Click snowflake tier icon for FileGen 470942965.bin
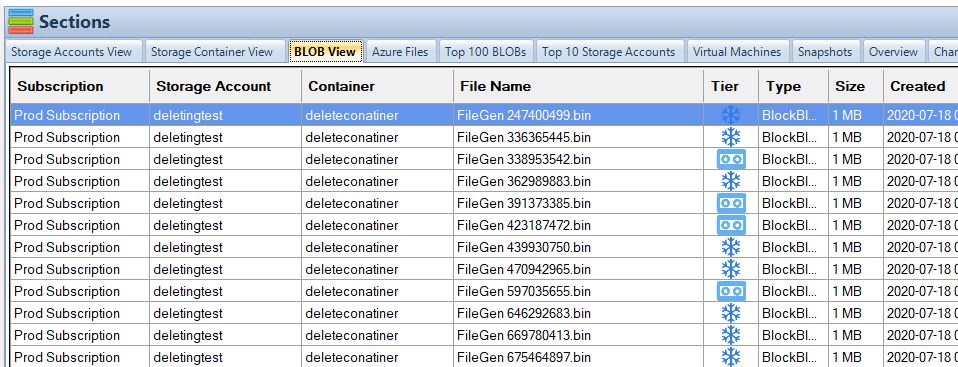This screenshot has height=367, width=958. 731,269
